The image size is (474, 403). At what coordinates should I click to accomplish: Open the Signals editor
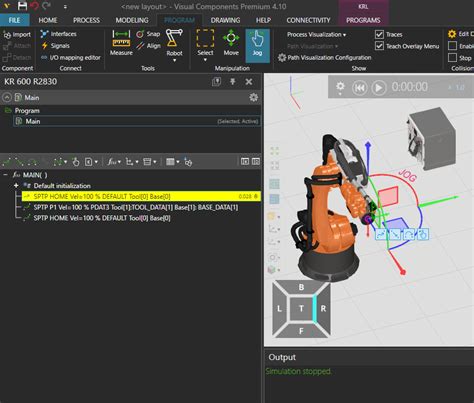click(55, 46)
